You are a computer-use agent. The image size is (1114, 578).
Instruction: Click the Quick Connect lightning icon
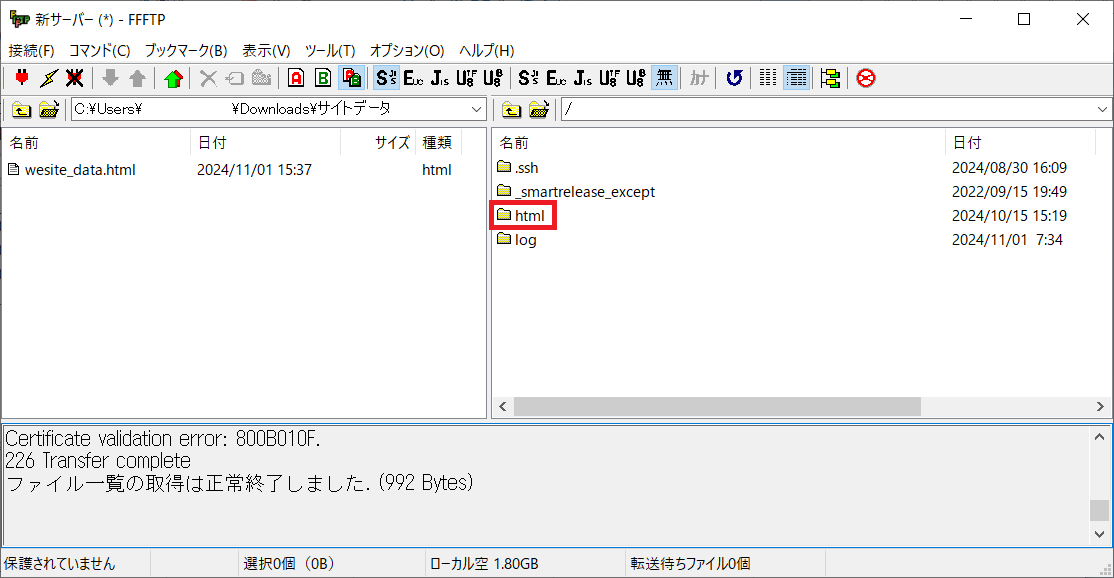click(x=48, y=78)
